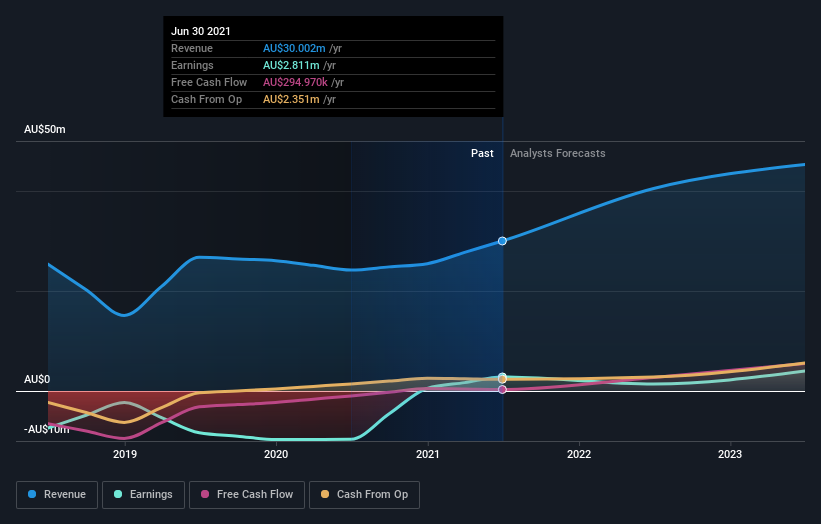The image size is (821, 524).
Task: Click the blue Revenue data point marker
Action: 502,241
